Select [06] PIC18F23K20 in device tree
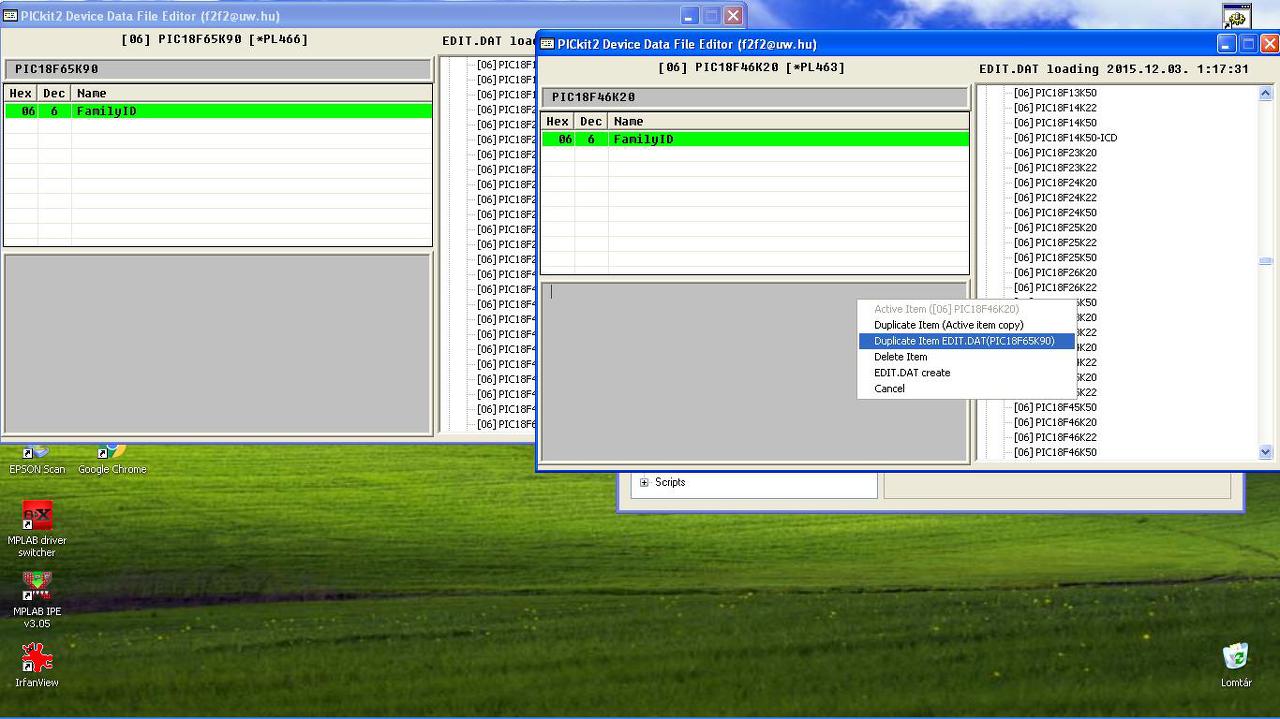This screenshot has height=719, width=1280. (x=1055, y=153)
